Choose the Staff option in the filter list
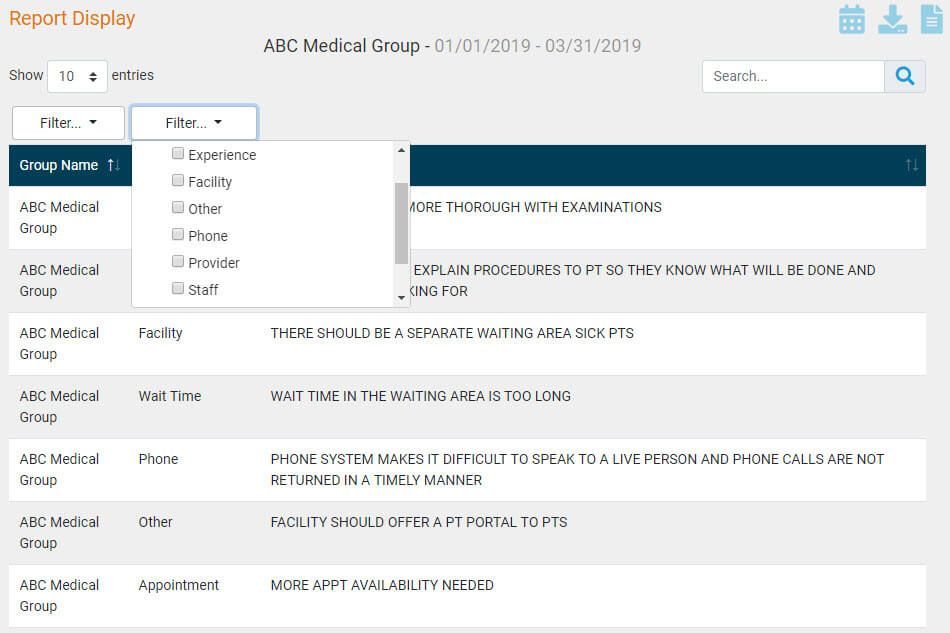Viewport: 950px width, 633px height. pos(203,290)
